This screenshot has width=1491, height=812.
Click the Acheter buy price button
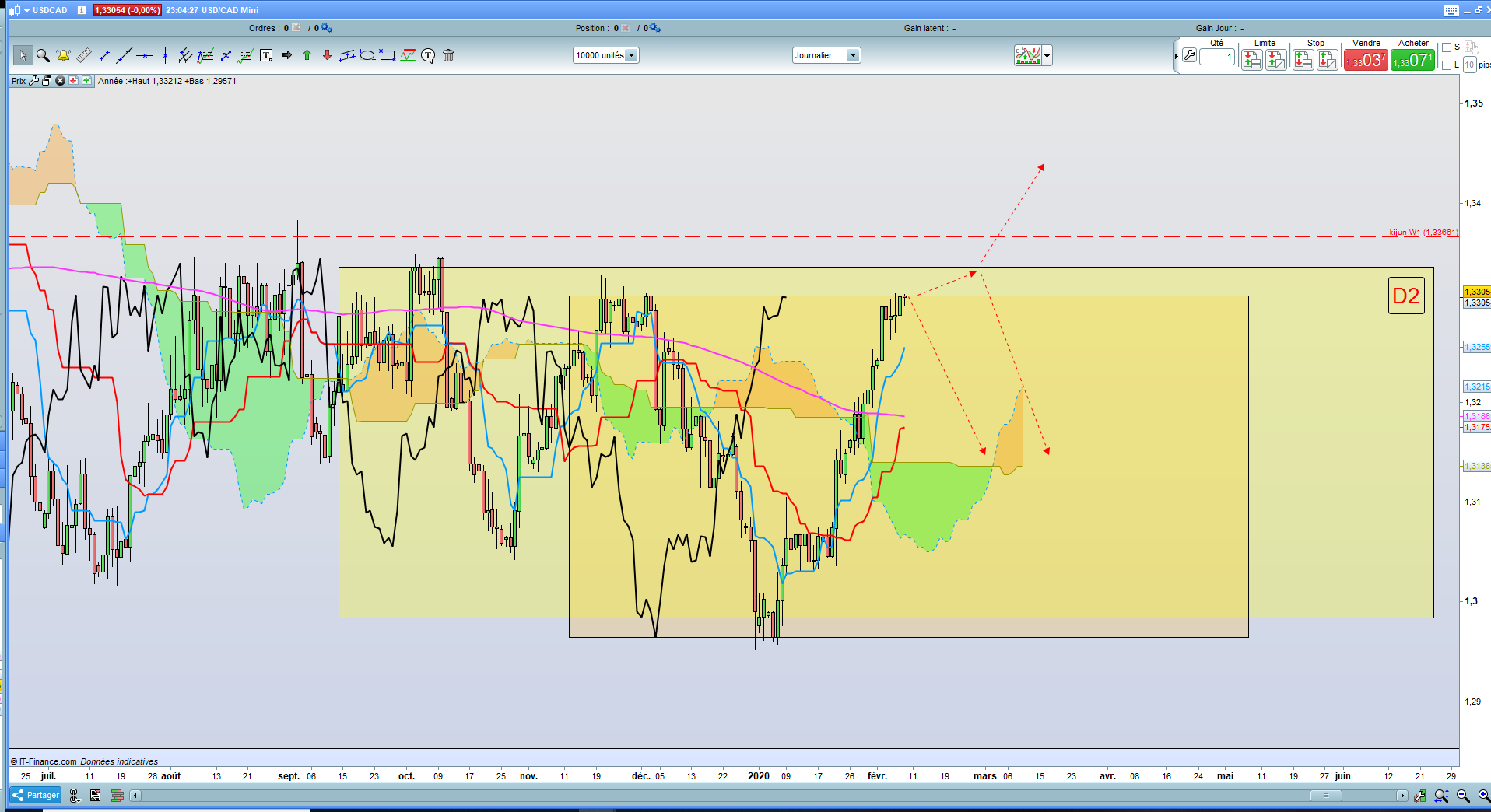pyautogui.click(x=1412, y=60)
